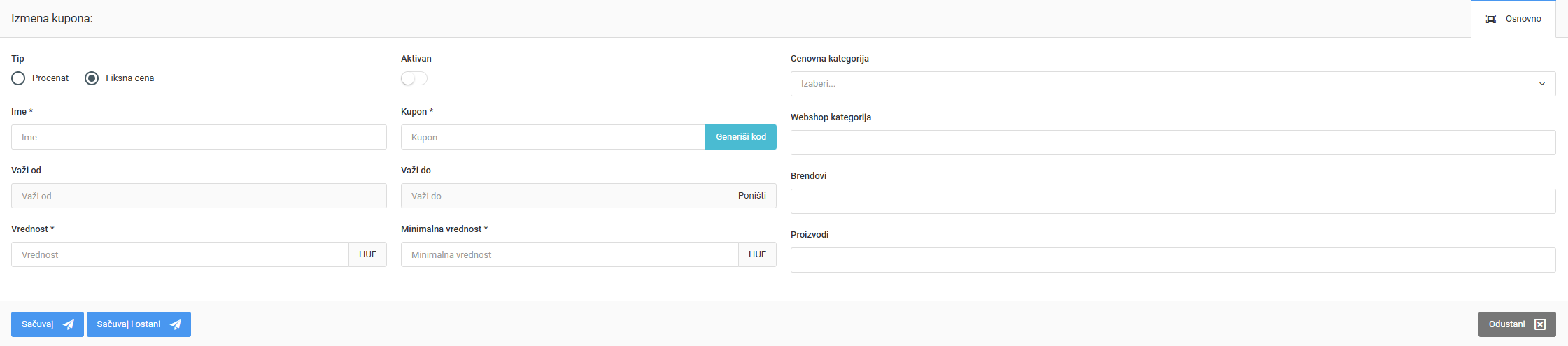This screenshot has height=346, width=1568.
Task: Click the HUF label next to Vrednost
Action: tap(367, 254)
